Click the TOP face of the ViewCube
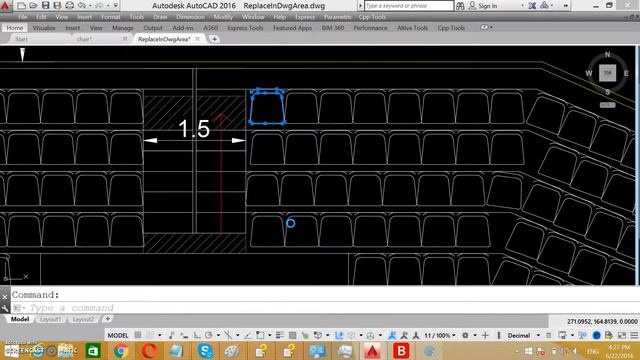640x360 pixels. pos(607,73)
